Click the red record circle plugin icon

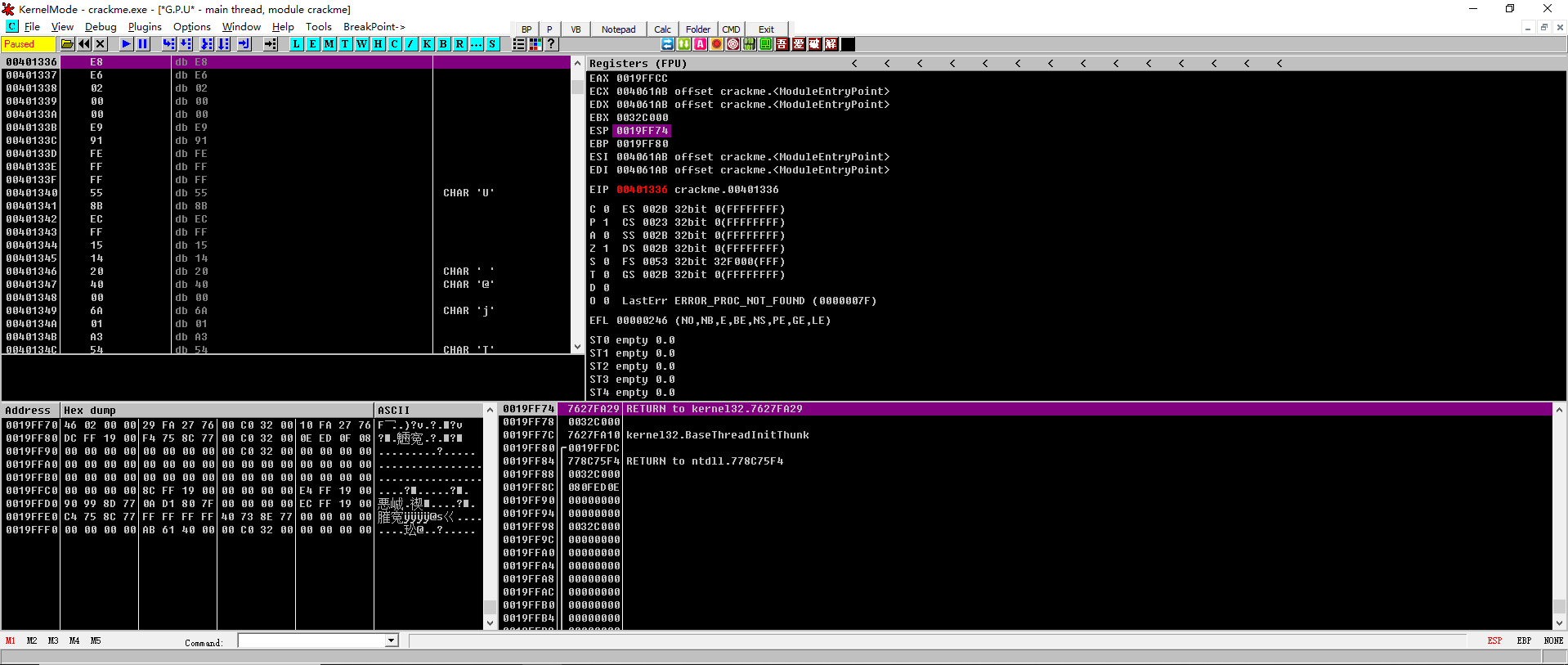[x=717, y=44]
